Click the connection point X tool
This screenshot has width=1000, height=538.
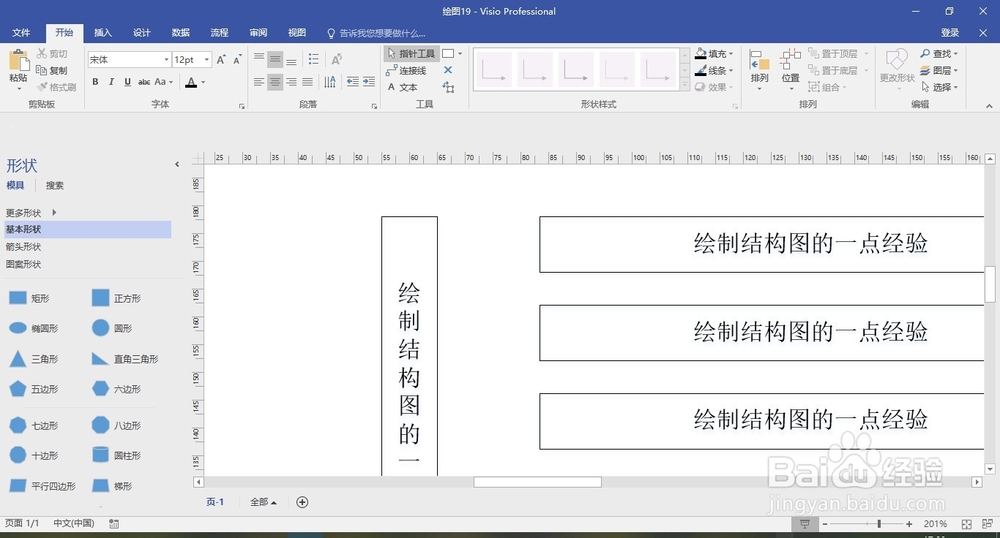448,70
